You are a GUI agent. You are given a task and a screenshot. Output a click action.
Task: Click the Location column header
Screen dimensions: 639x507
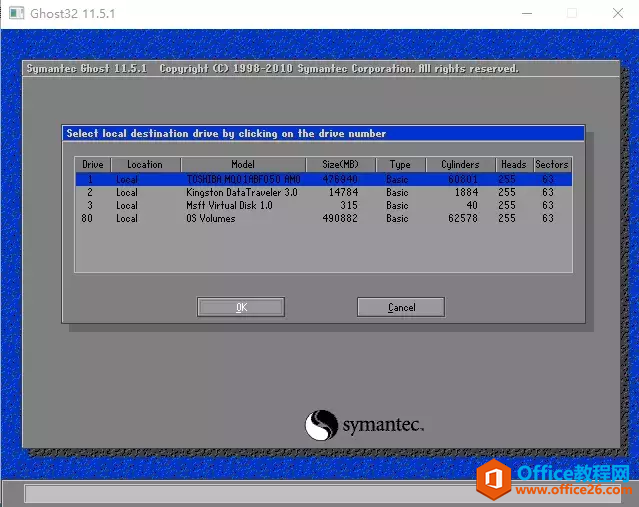point(145,165)
